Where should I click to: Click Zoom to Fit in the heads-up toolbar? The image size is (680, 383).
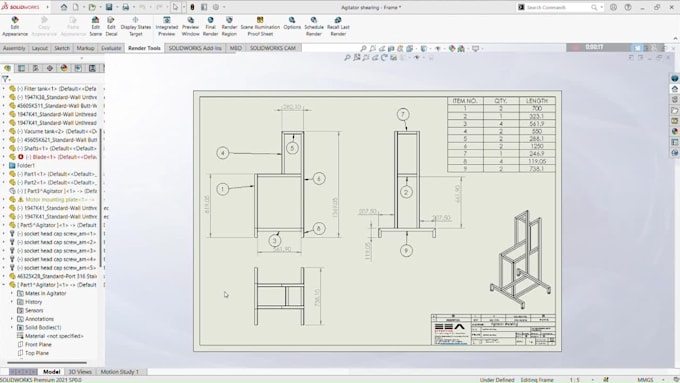(363, 49)
